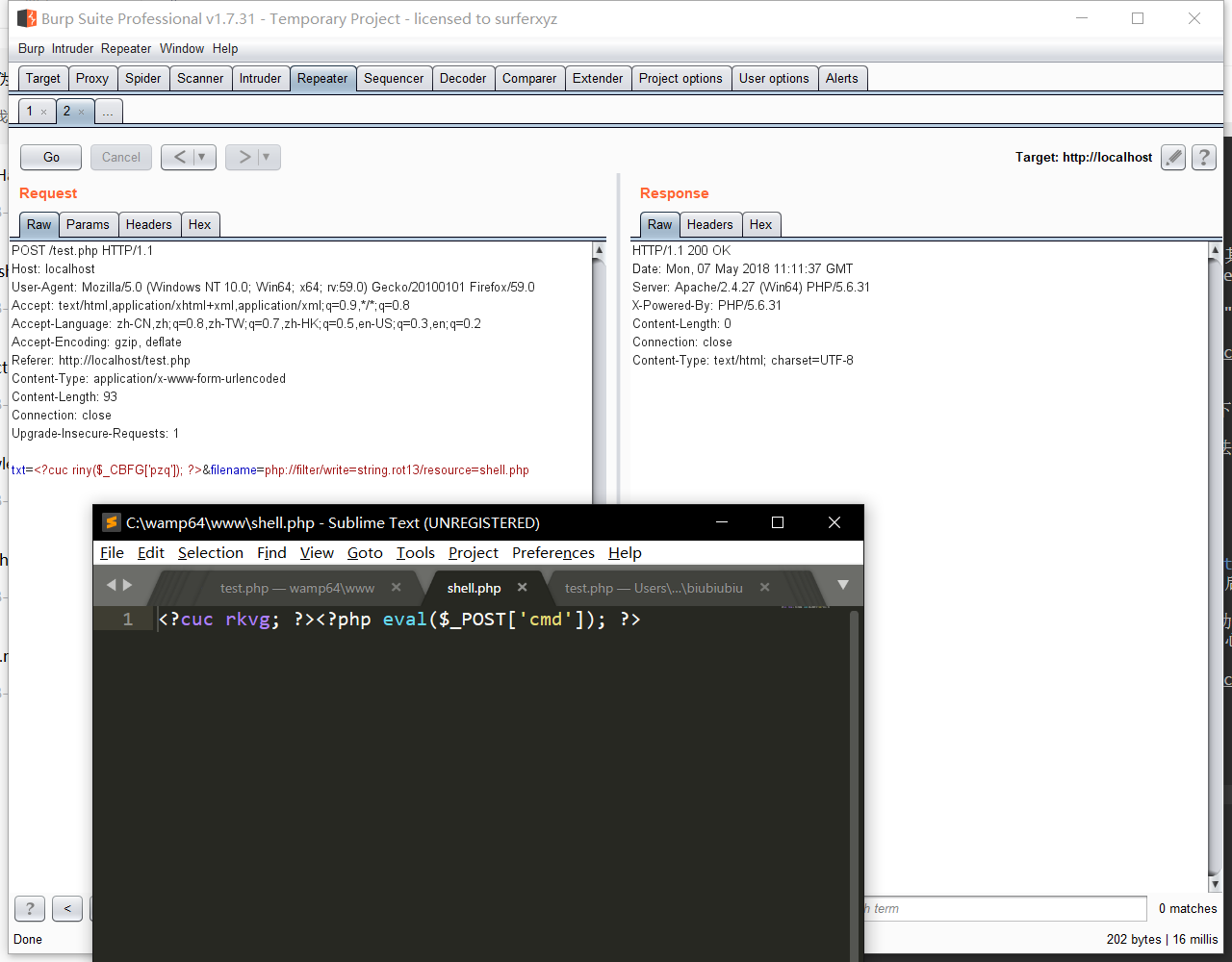
Task: Open history back dropdown arrow in Repeater
Action: 202,157
